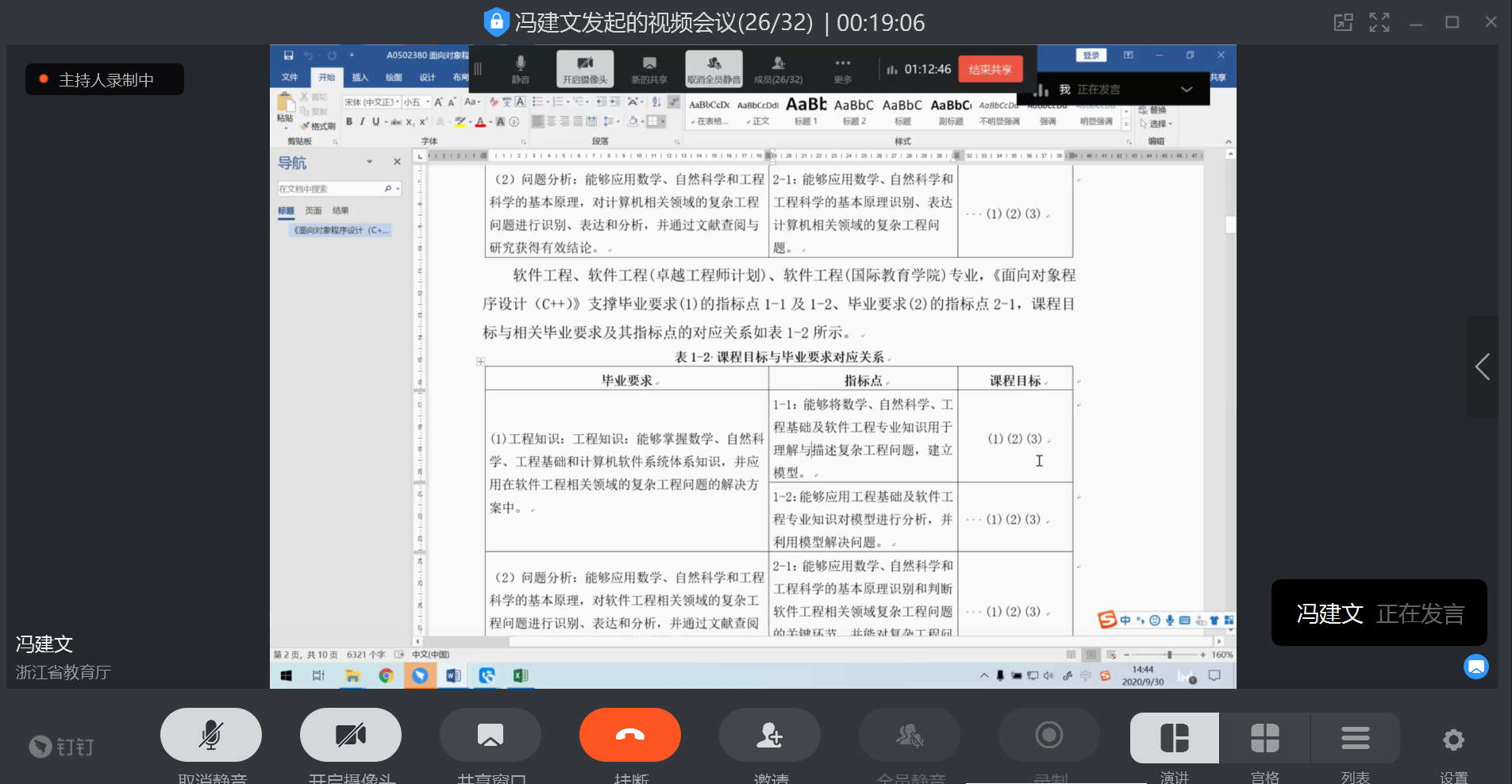1512x784 pixels.
Task: Click the 邀请 invite icon in the bottom bar
Action: click(x=770, y=735)
